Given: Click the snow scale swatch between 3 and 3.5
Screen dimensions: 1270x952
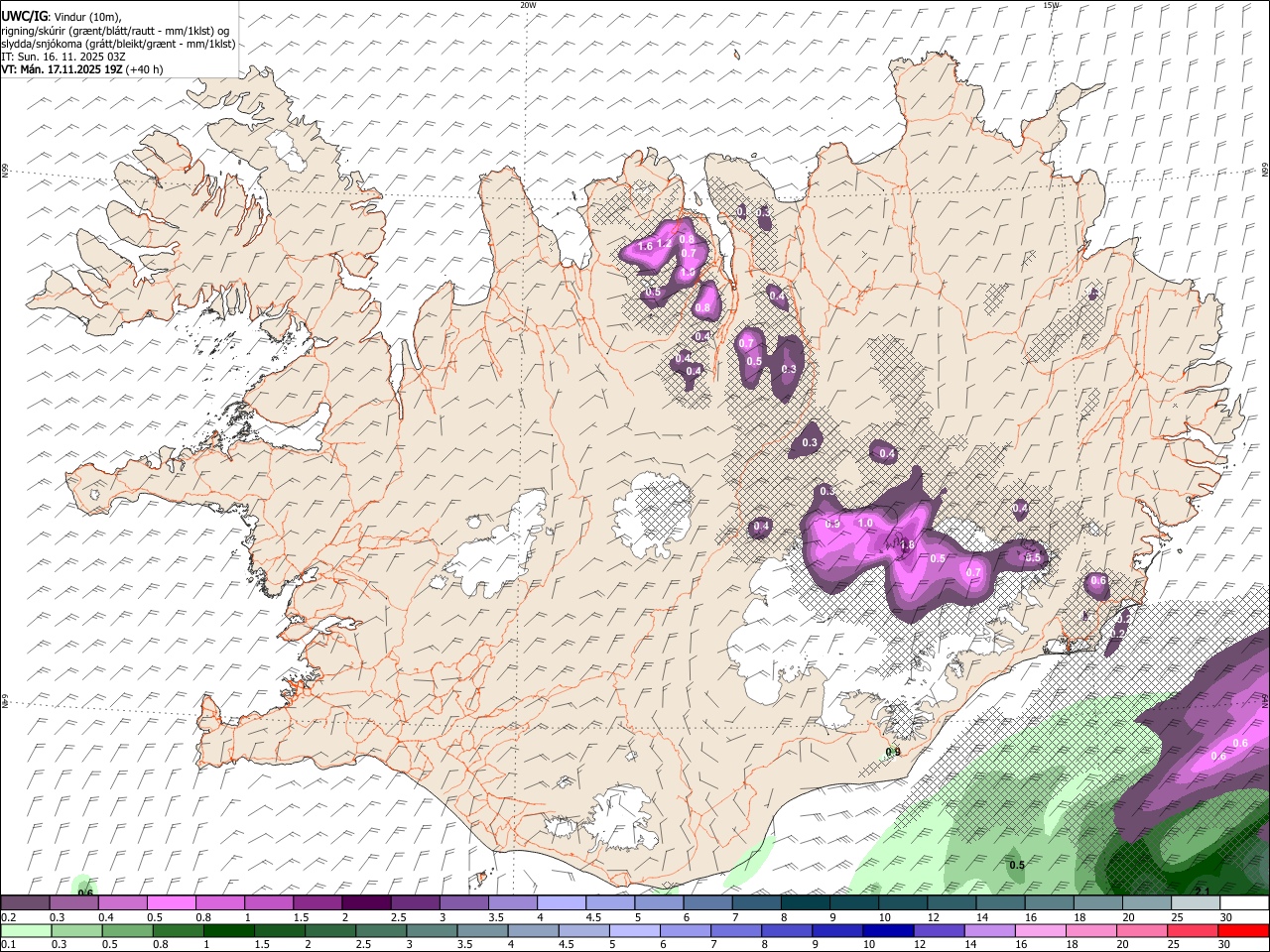Looking at the screenshot, I should (463, 903).
